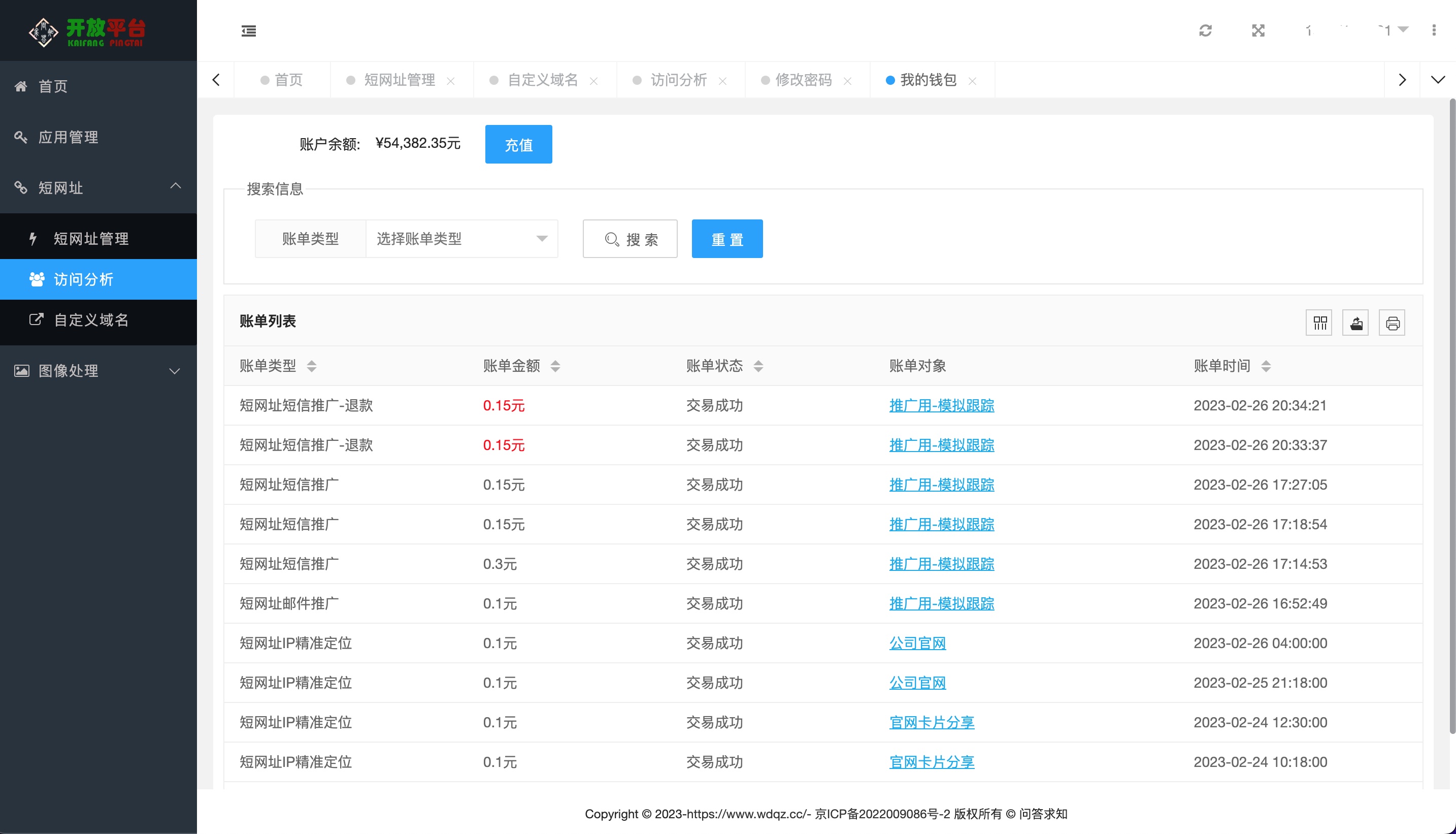Sort by 账单金额 column arrows
This screenshot has height=834, width=1456.
pyautogui.click(x=555, y=366)
